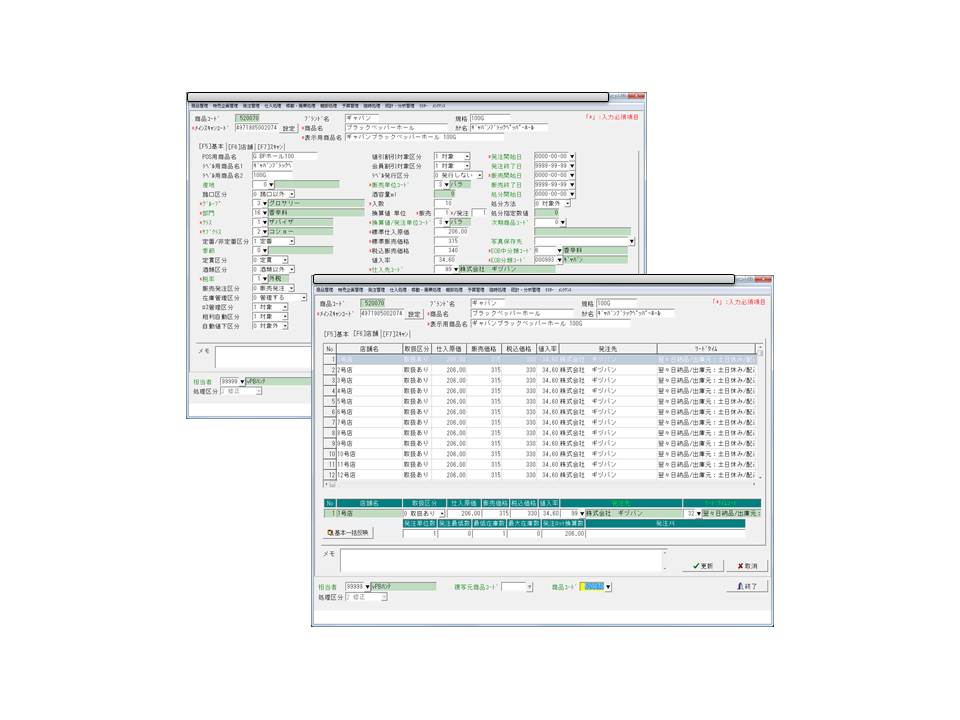The image size is (960, 720).
Task: Open 担当者 99999 dropdown in front window
Action: coord(367,587)
